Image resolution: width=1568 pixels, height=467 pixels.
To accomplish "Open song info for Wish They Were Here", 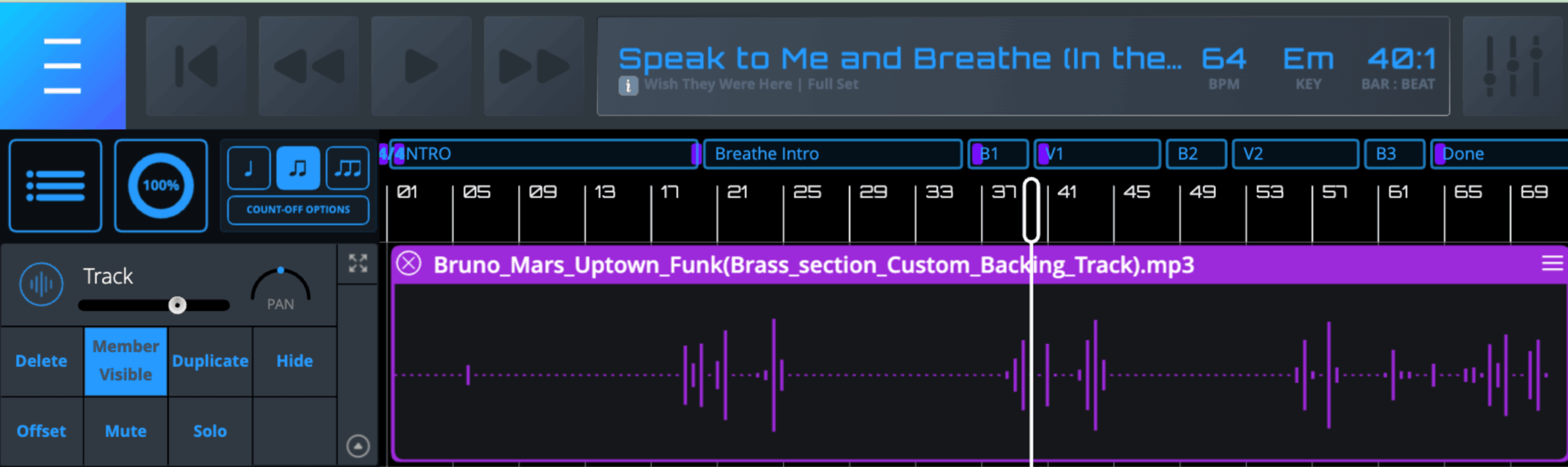I will point(628,85).
